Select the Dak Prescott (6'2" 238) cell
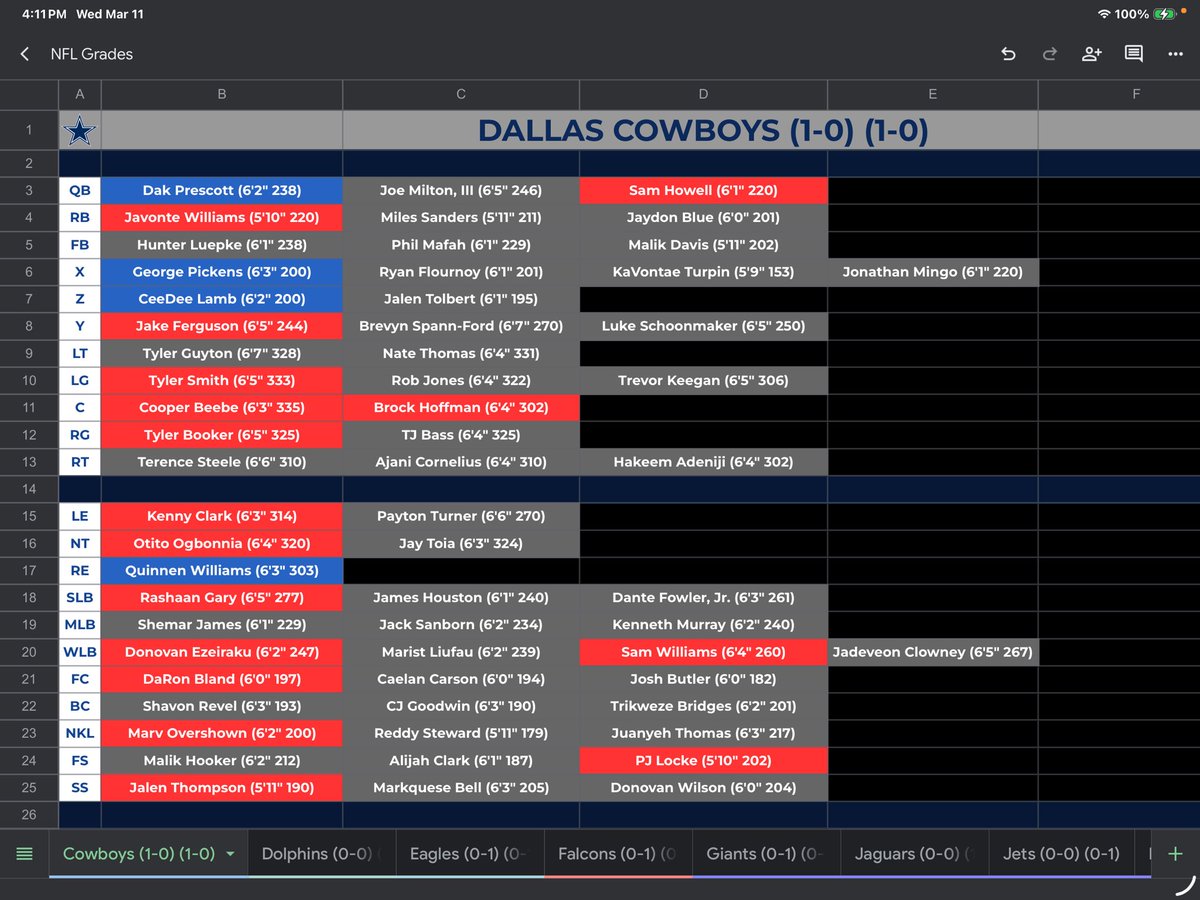Viewport: 1200px width, 900px height. pyautogui.click(x=222, y=190)
